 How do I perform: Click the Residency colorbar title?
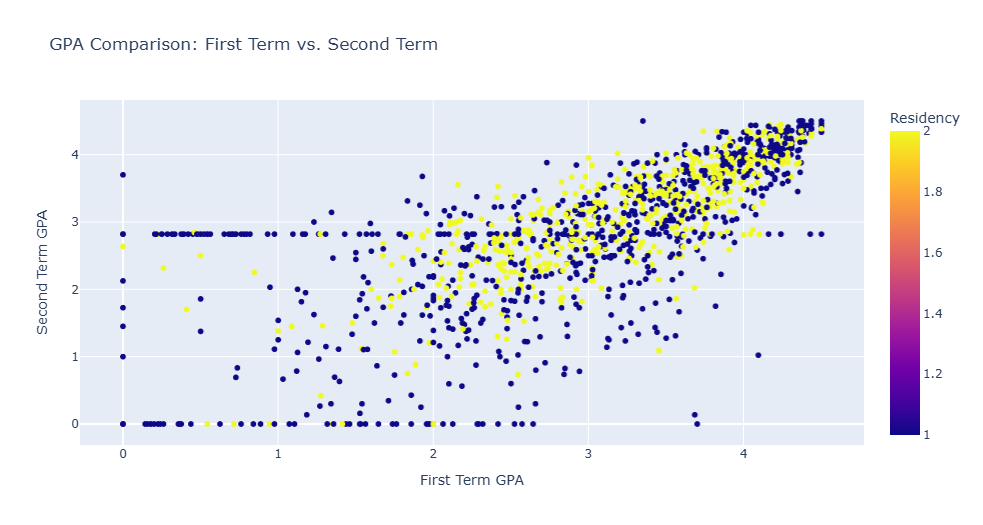tap(924, 118)
